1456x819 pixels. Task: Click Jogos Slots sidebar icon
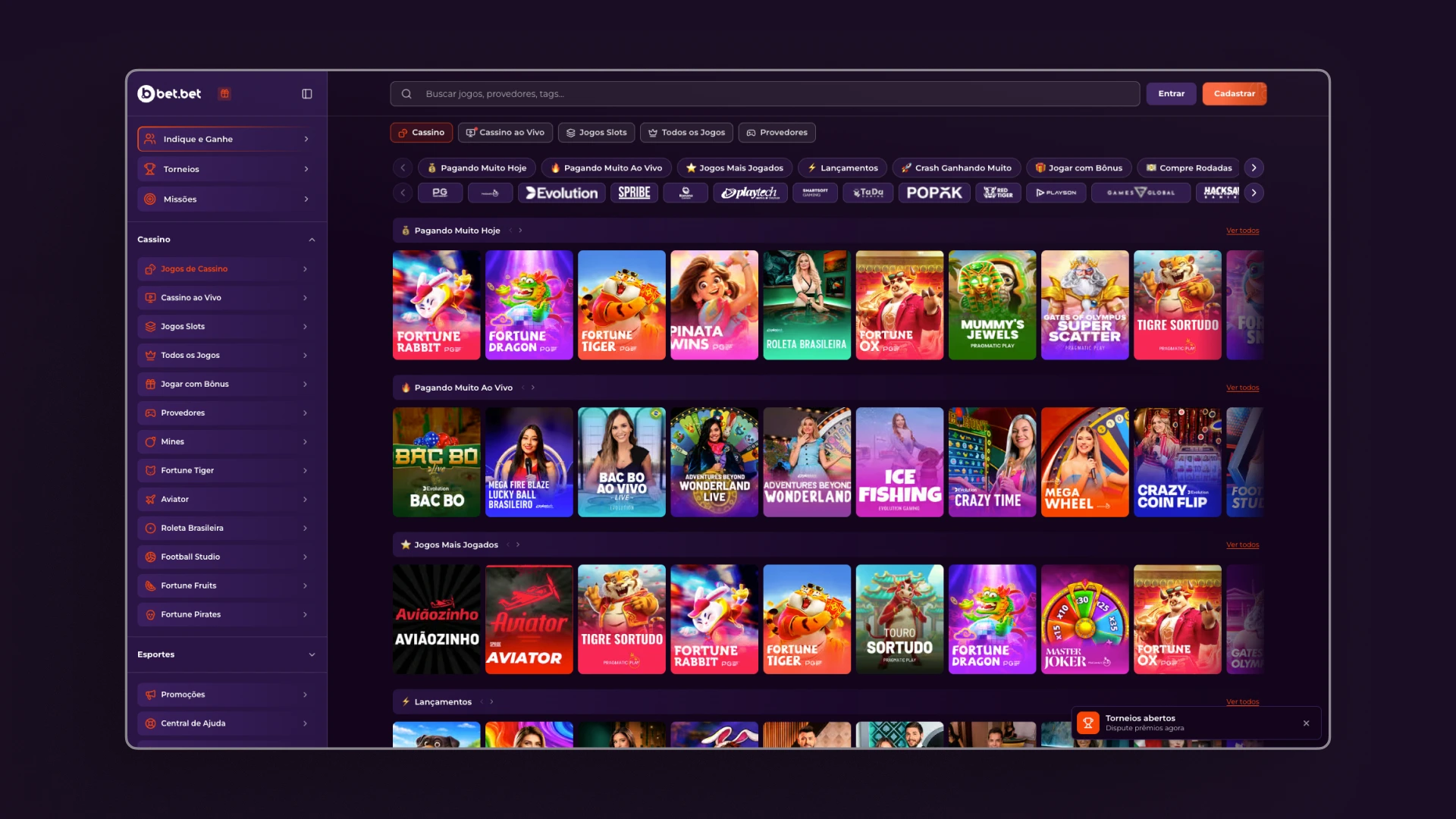(x=150, y=327)
